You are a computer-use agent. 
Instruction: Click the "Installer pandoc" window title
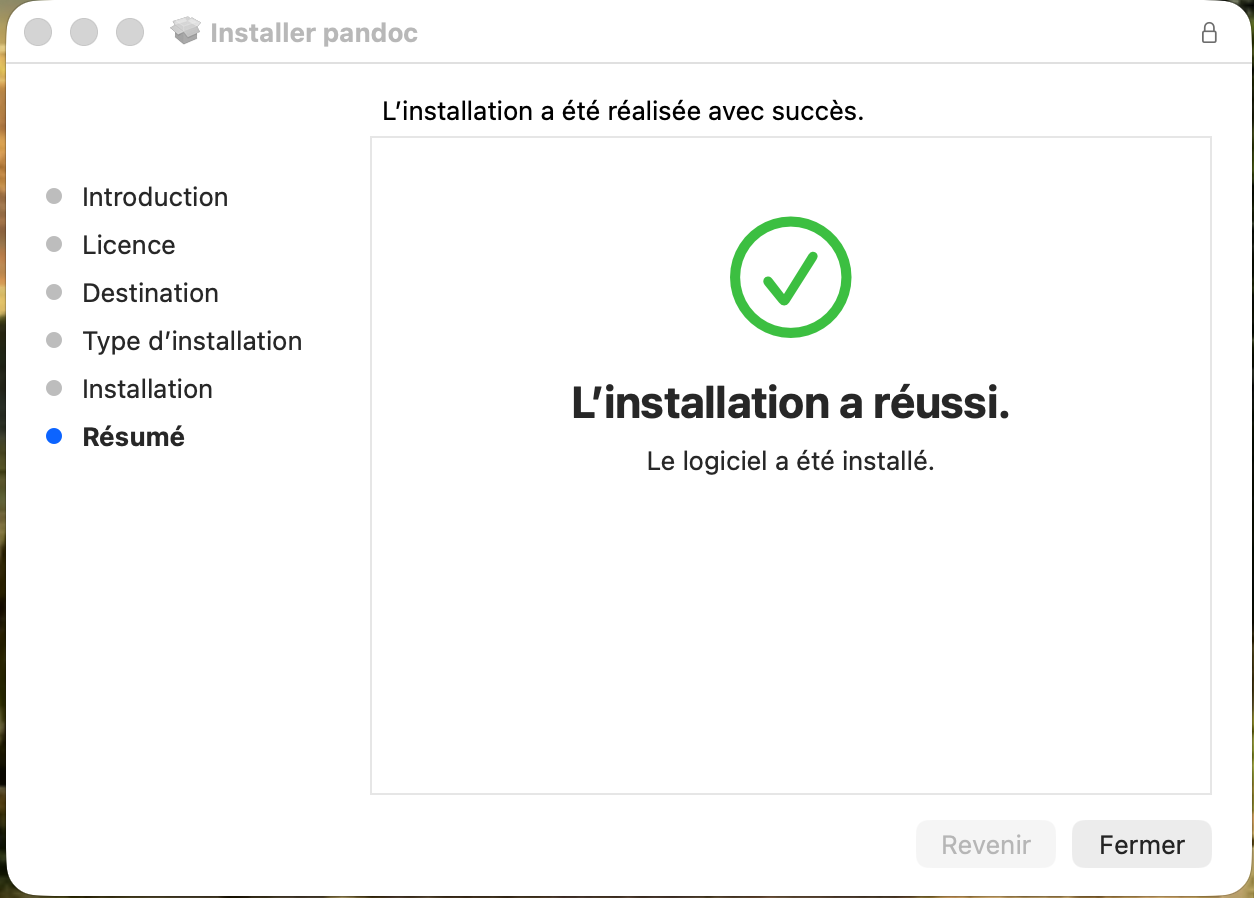[314, 33]
